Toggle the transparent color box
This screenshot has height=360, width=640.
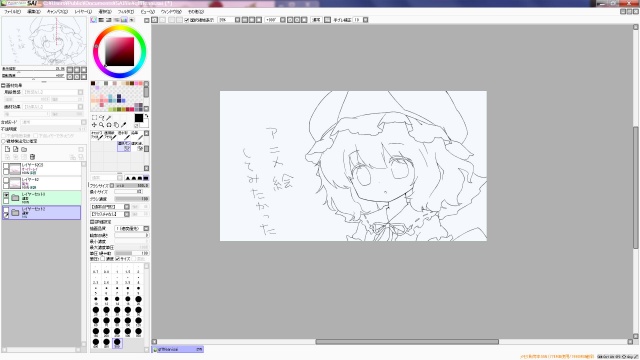tap(137, 125)
